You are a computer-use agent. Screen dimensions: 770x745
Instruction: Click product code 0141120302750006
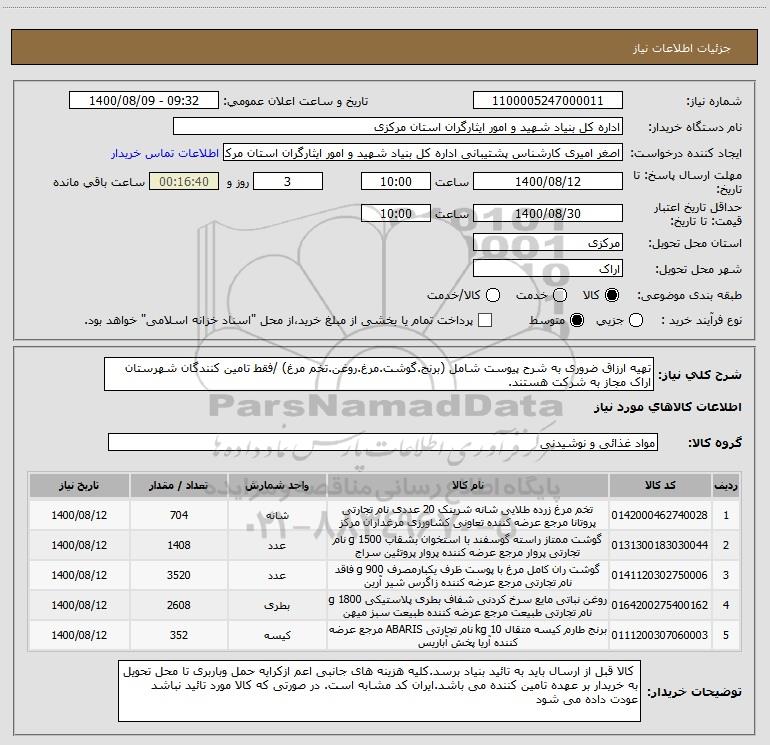[x=660, y=575]
